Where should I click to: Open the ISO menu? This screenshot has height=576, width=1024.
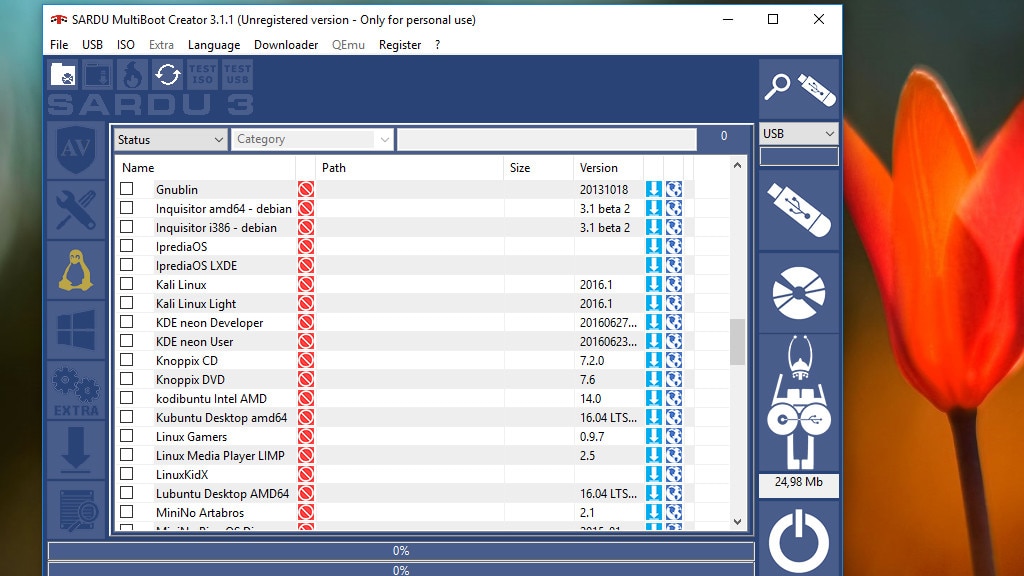point(125,44)
